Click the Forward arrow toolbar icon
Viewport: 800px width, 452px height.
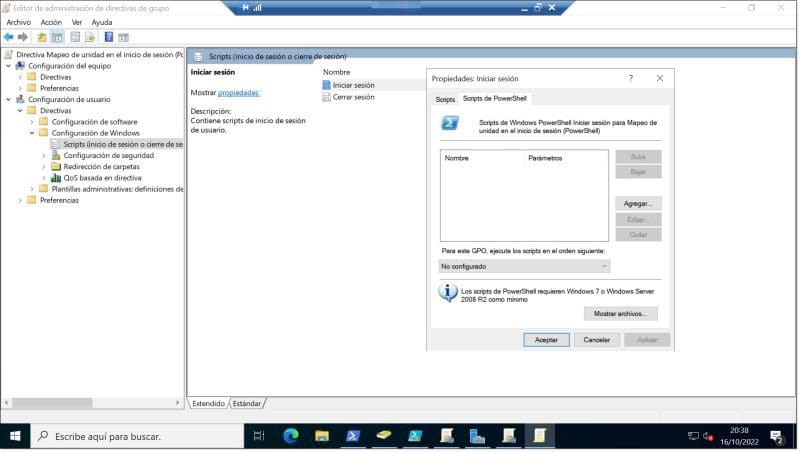22,37
